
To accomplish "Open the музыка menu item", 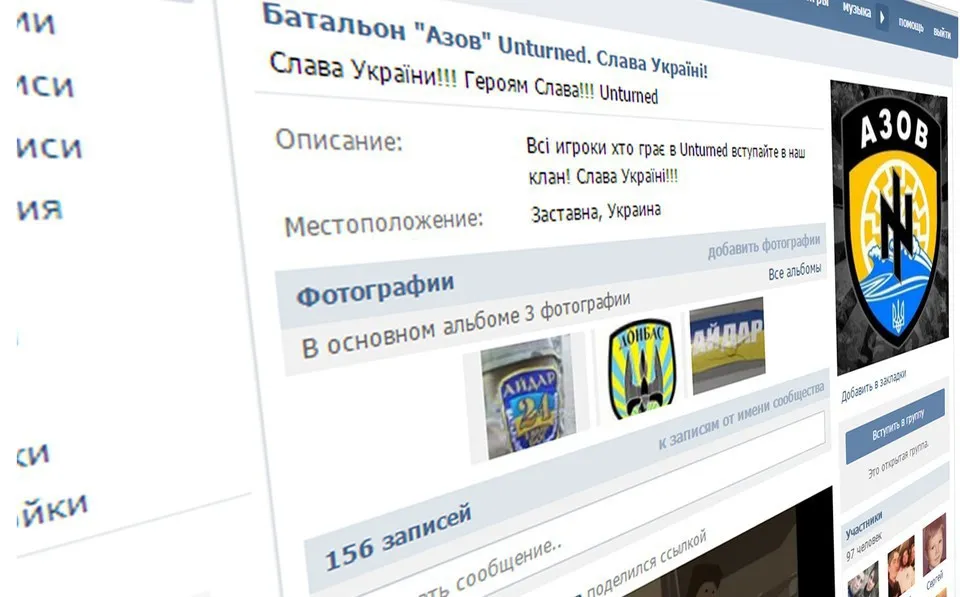I will pos(857,9).
